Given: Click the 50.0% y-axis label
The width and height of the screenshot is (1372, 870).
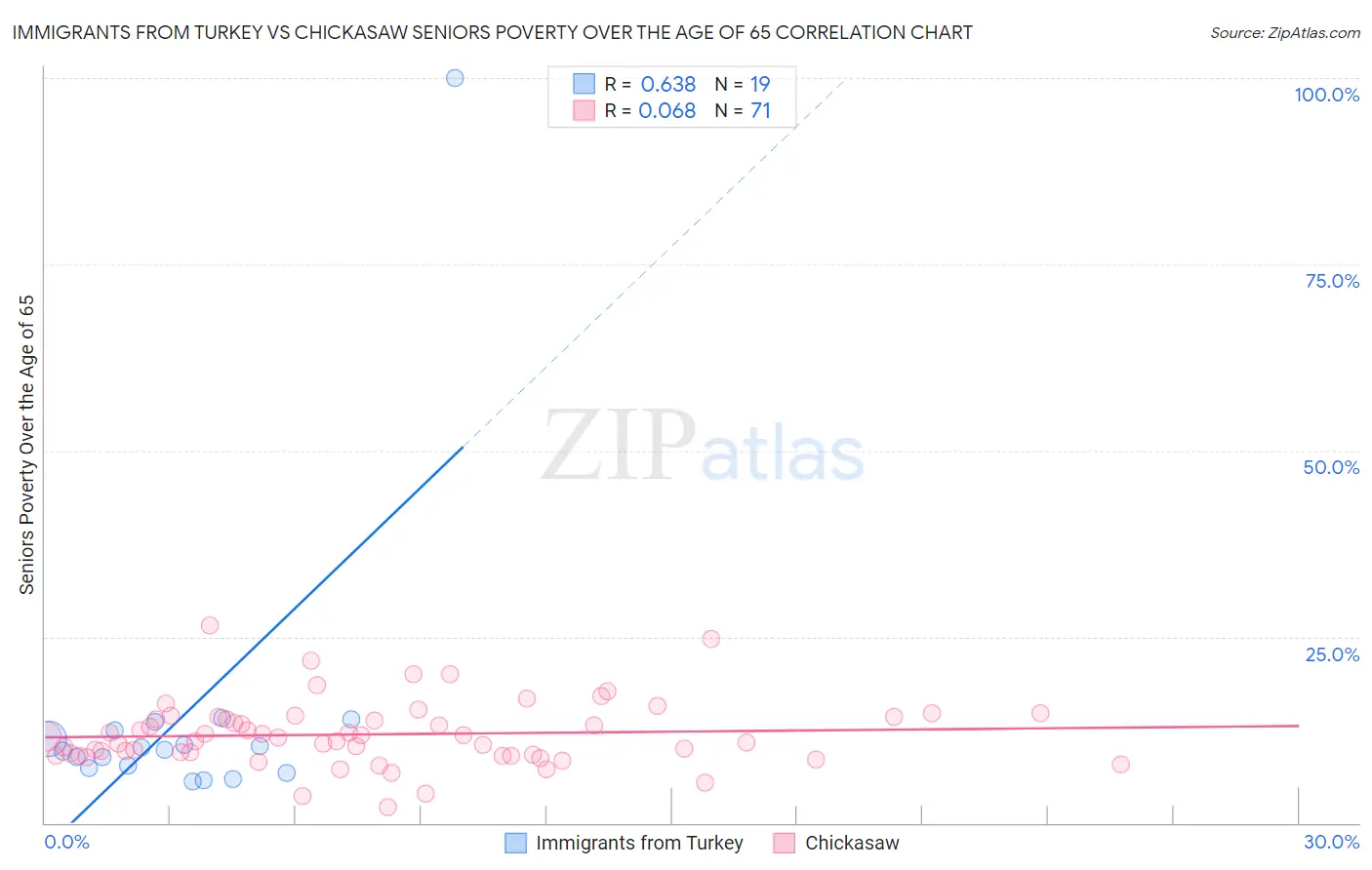Looking at the screenshot, I should pos(1331,467).
